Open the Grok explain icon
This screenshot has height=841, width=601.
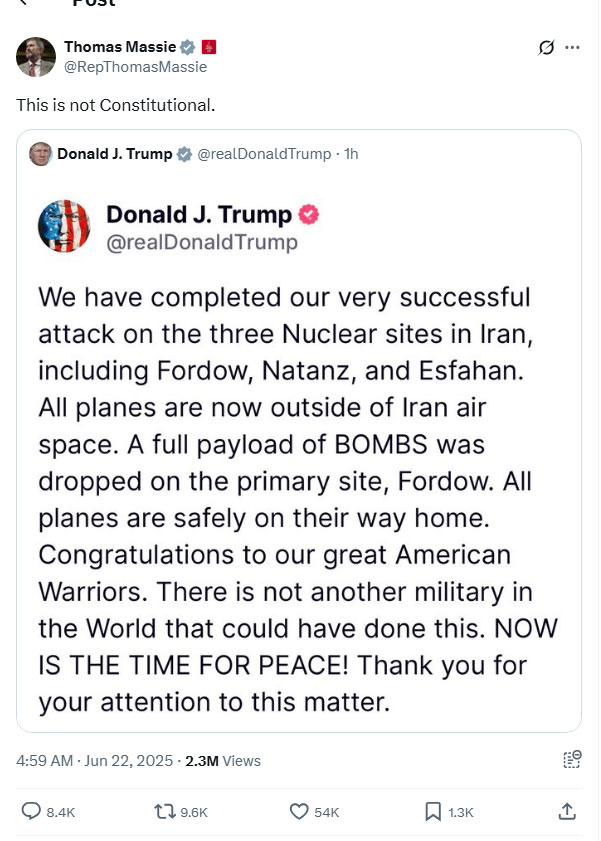coord(547,47)
